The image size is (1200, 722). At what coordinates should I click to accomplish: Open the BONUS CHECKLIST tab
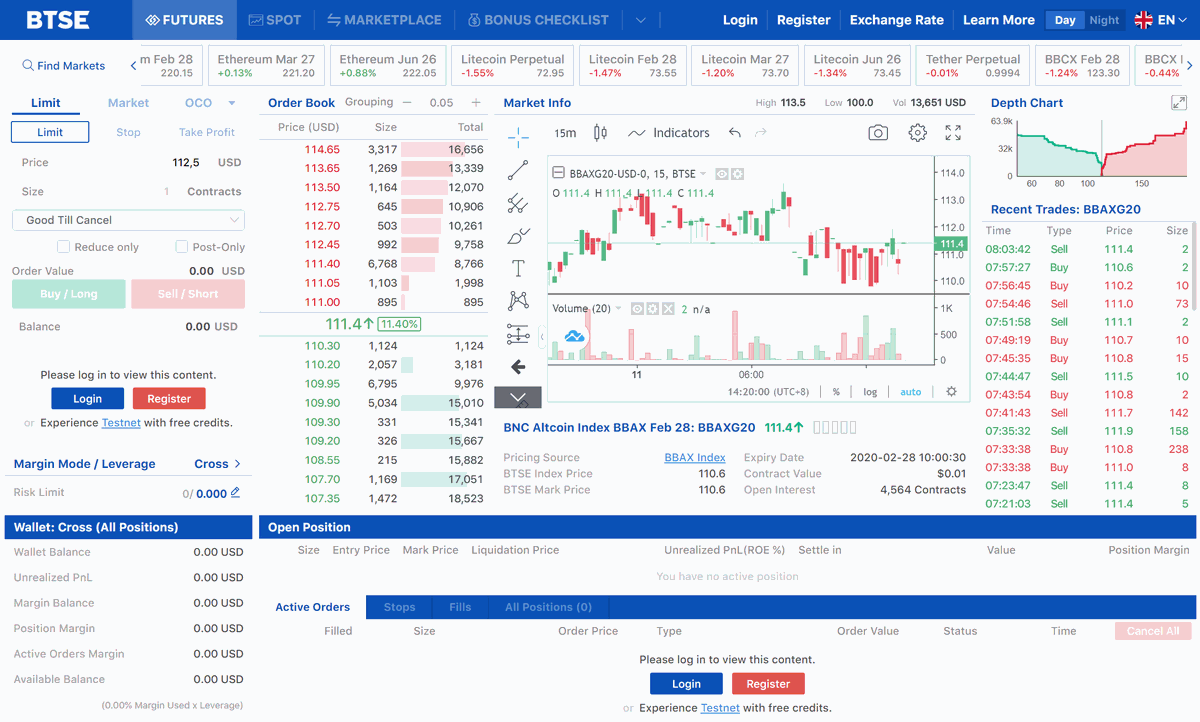tap(538, 20)
